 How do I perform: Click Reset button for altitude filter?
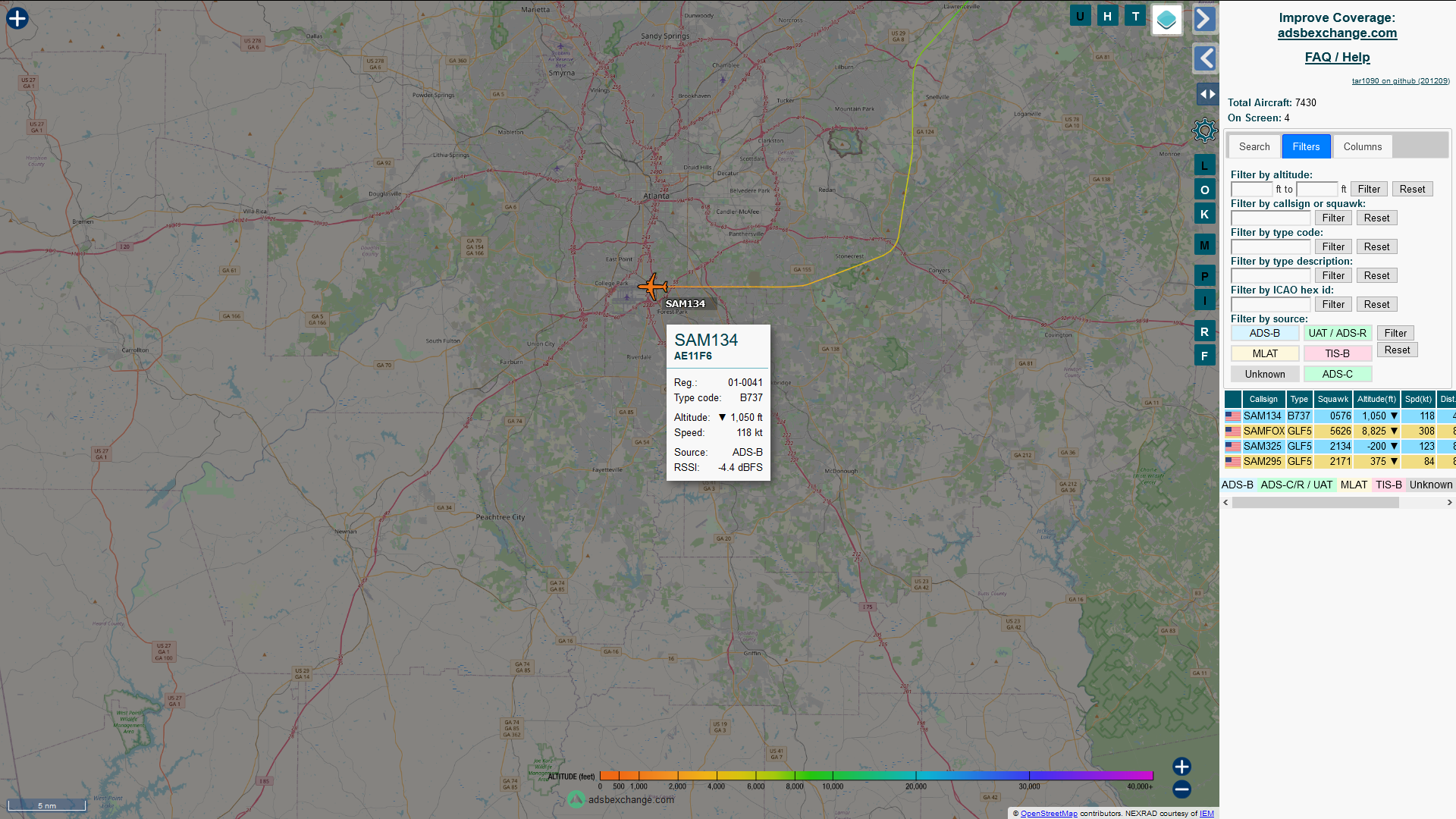pyautogui.click(x=1412, y=189)
